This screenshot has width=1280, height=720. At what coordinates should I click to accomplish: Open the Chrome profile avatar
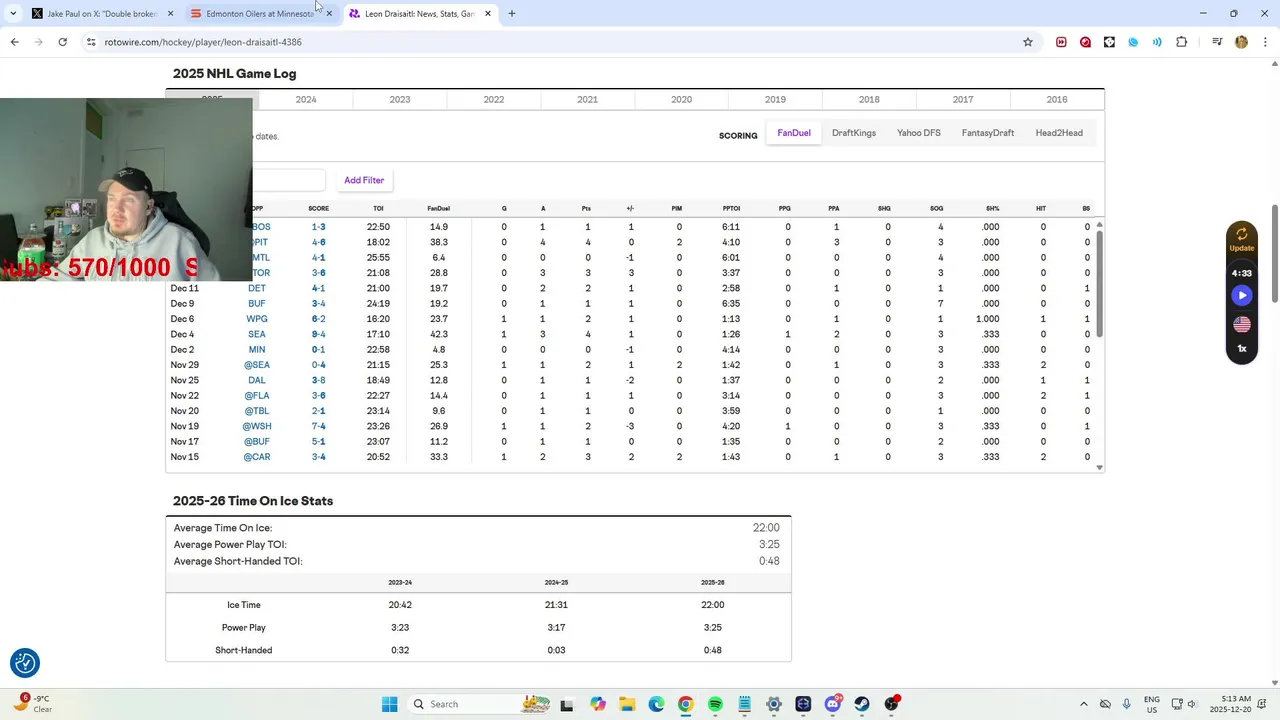coord(1241,42)
